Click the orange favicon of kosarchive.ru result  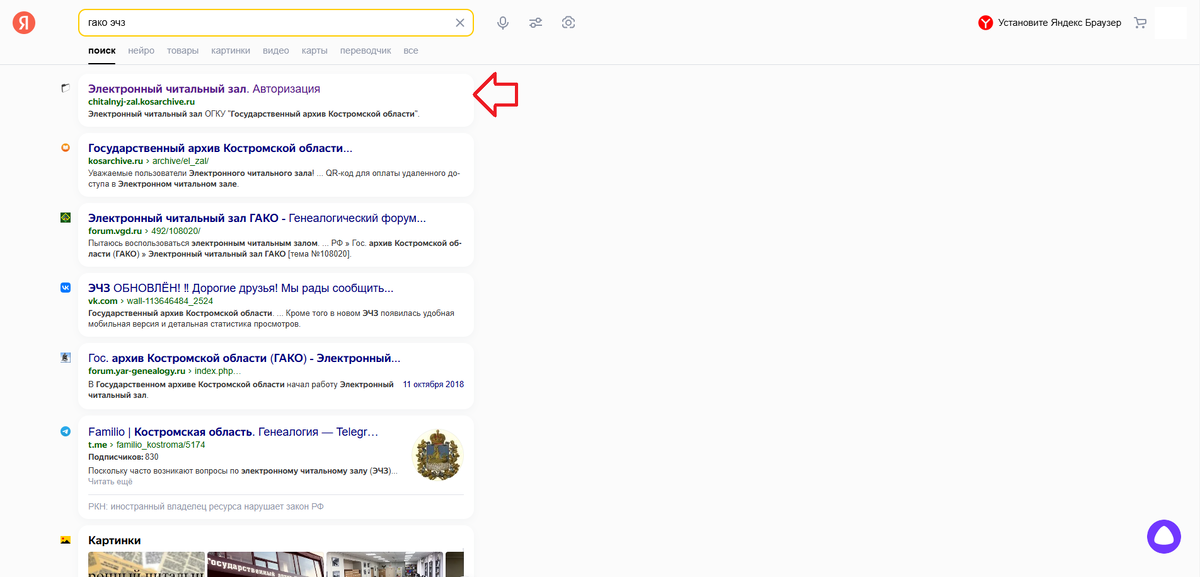coord(66,148)
